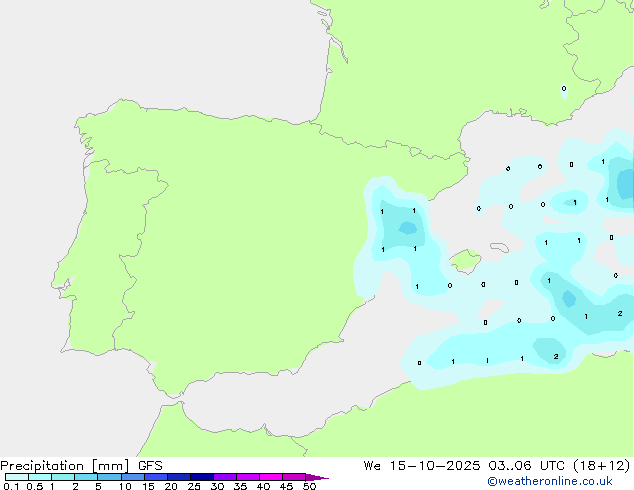The width and height of the screenshot is (634, 490).
Task: Click the '15-10-2025' date text
Action: (x=435, y=466)
